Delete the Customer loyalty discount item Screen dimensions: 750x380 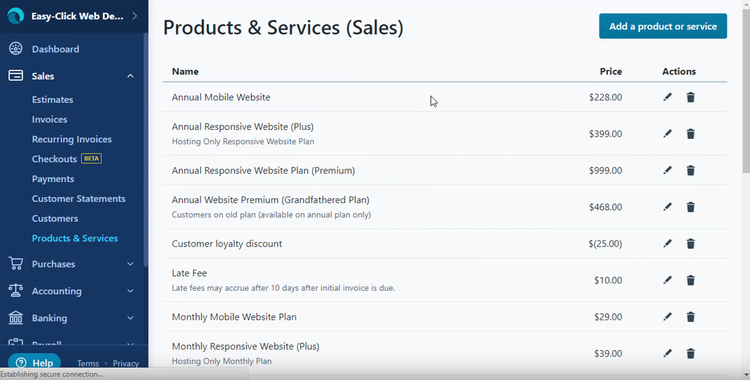[690, 244]
